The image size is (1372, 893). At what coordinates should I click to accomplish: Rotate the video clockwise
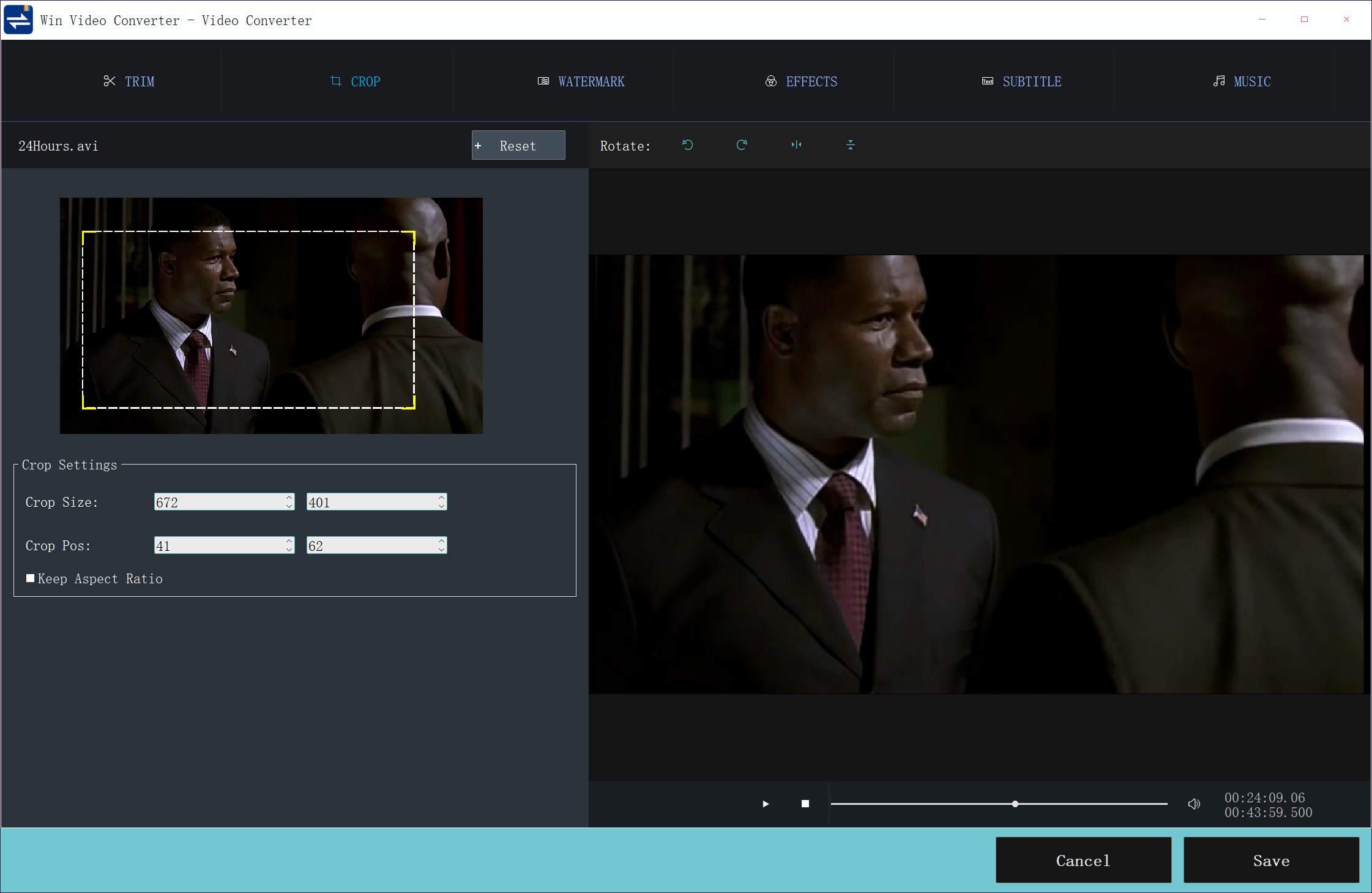pyautogui.click(x=741, y=145)
